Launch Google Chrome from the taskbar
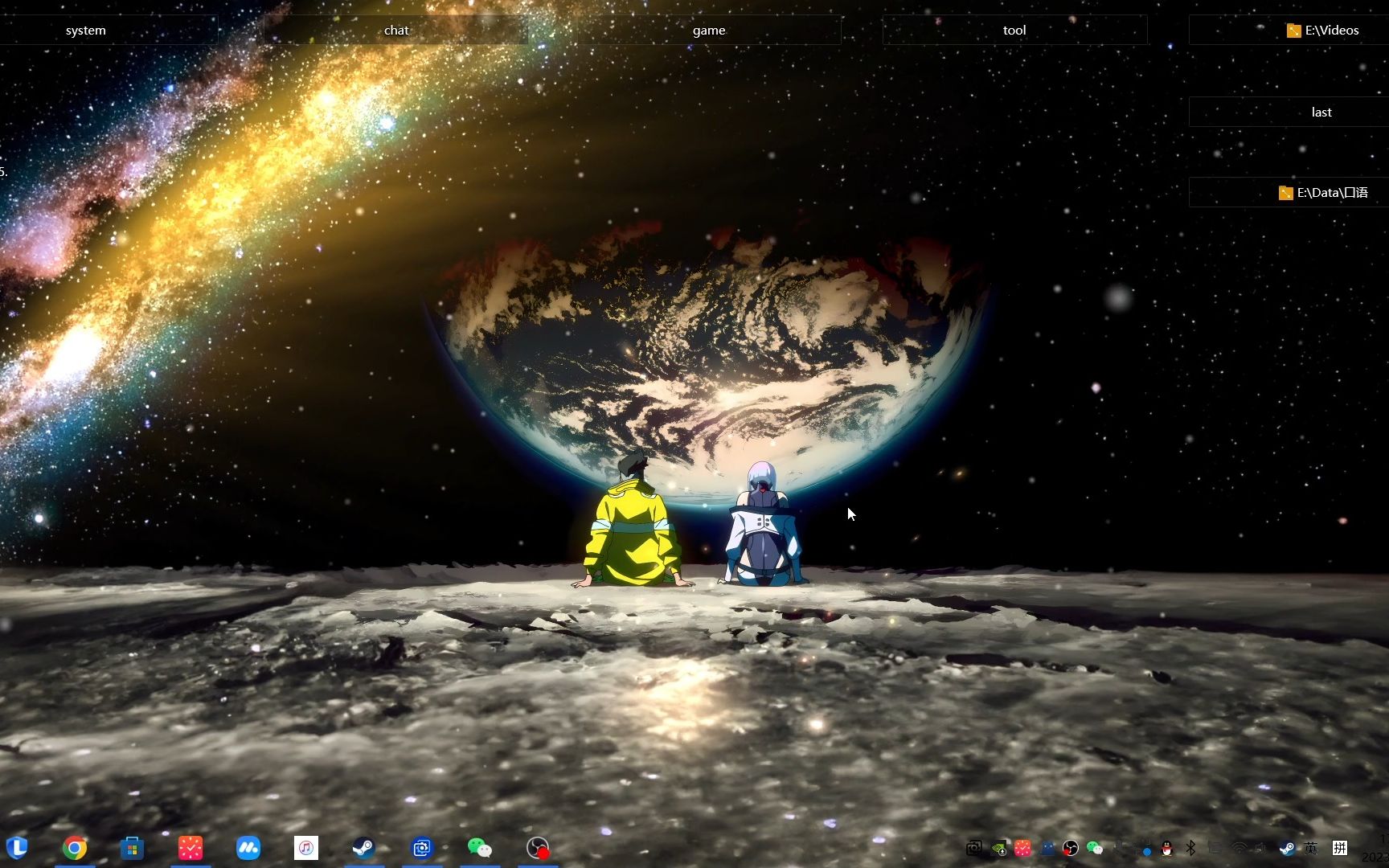This screenshot has width=1389, height=868. tap(74, 846)
